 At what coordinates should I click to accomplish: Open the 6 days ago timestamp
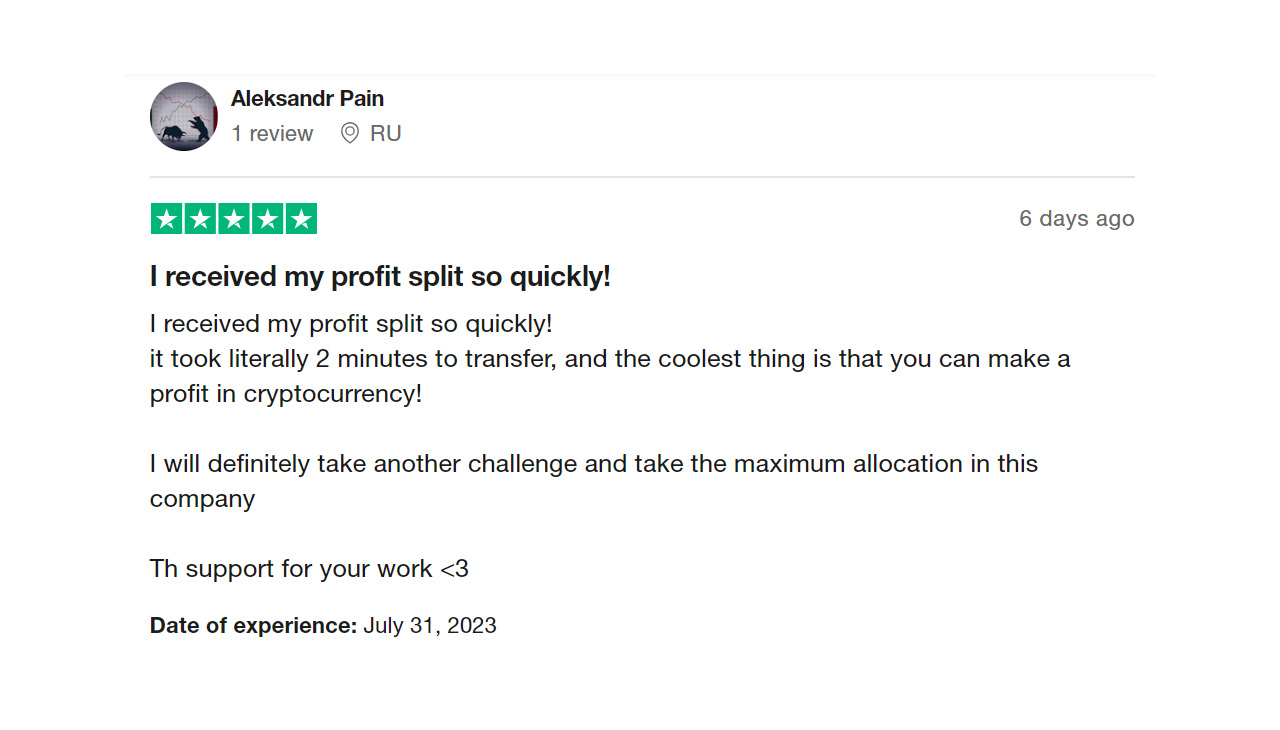pyautogui.click(x=1077, y=218)
